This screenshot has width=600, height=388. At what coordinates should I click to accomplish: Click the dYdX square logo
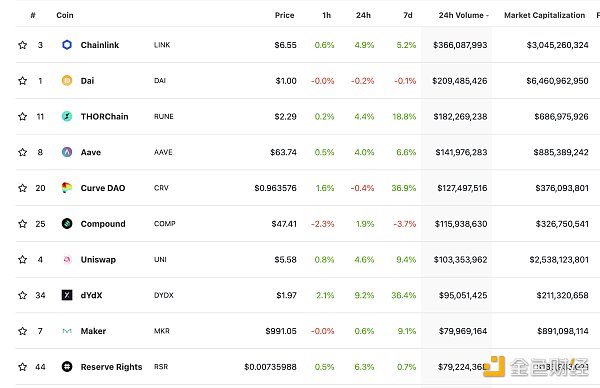pos(67,295)
